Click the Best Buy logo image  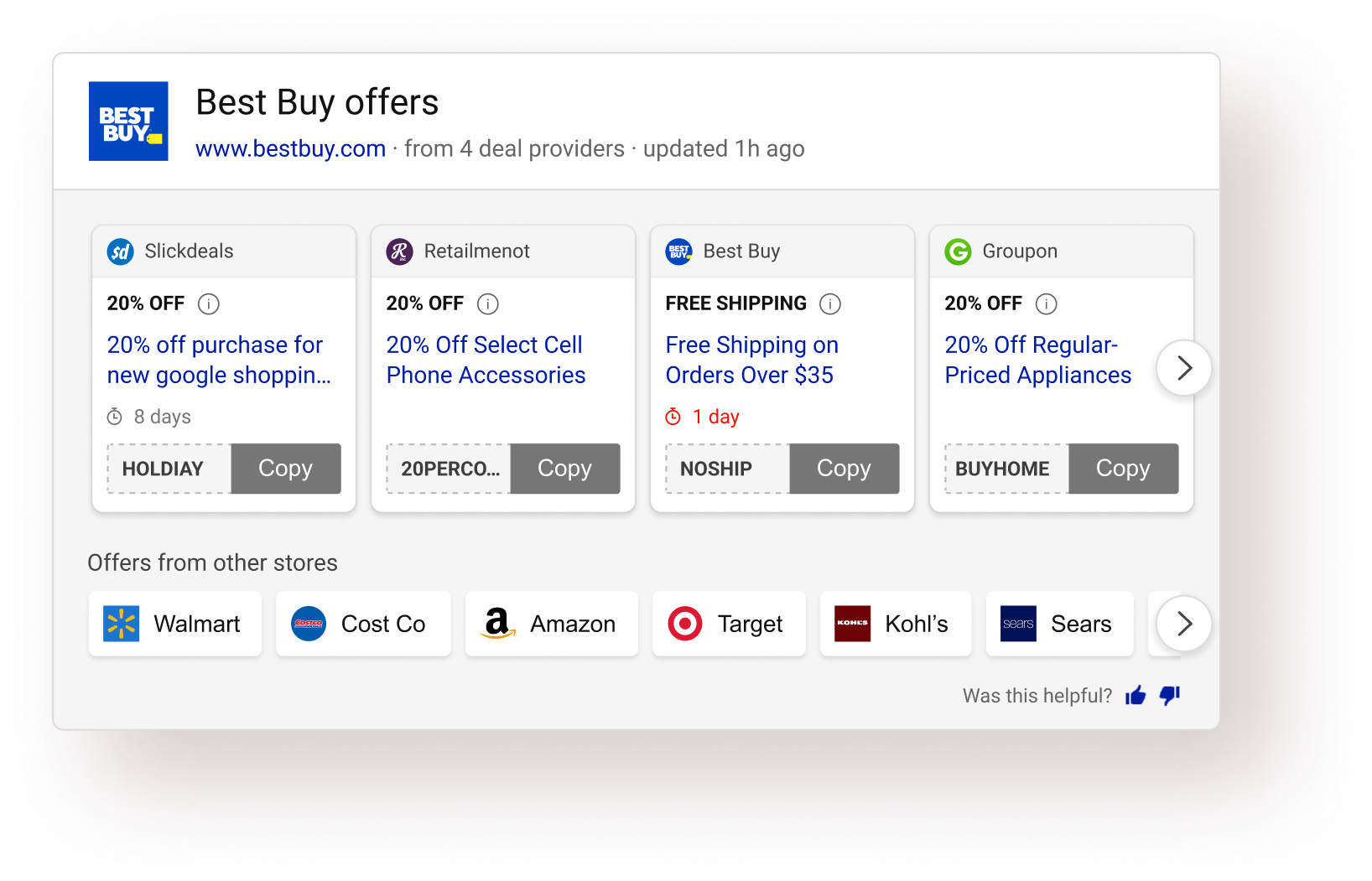128,122
